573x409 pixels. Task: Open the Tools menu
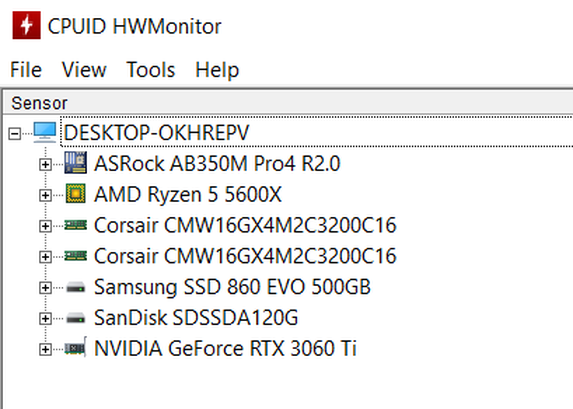[151, 69]
